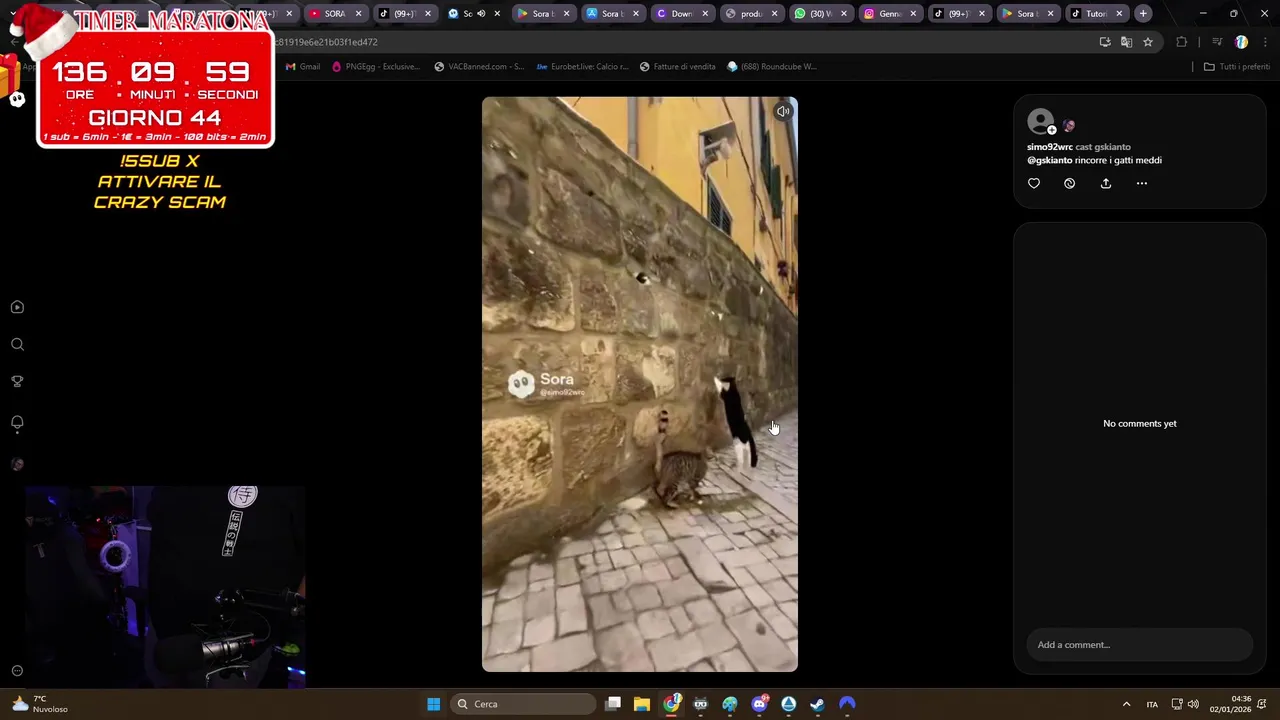Click the ITA language indicator
This screenshot has width=1280, height=720.
tap(1152, 704)
